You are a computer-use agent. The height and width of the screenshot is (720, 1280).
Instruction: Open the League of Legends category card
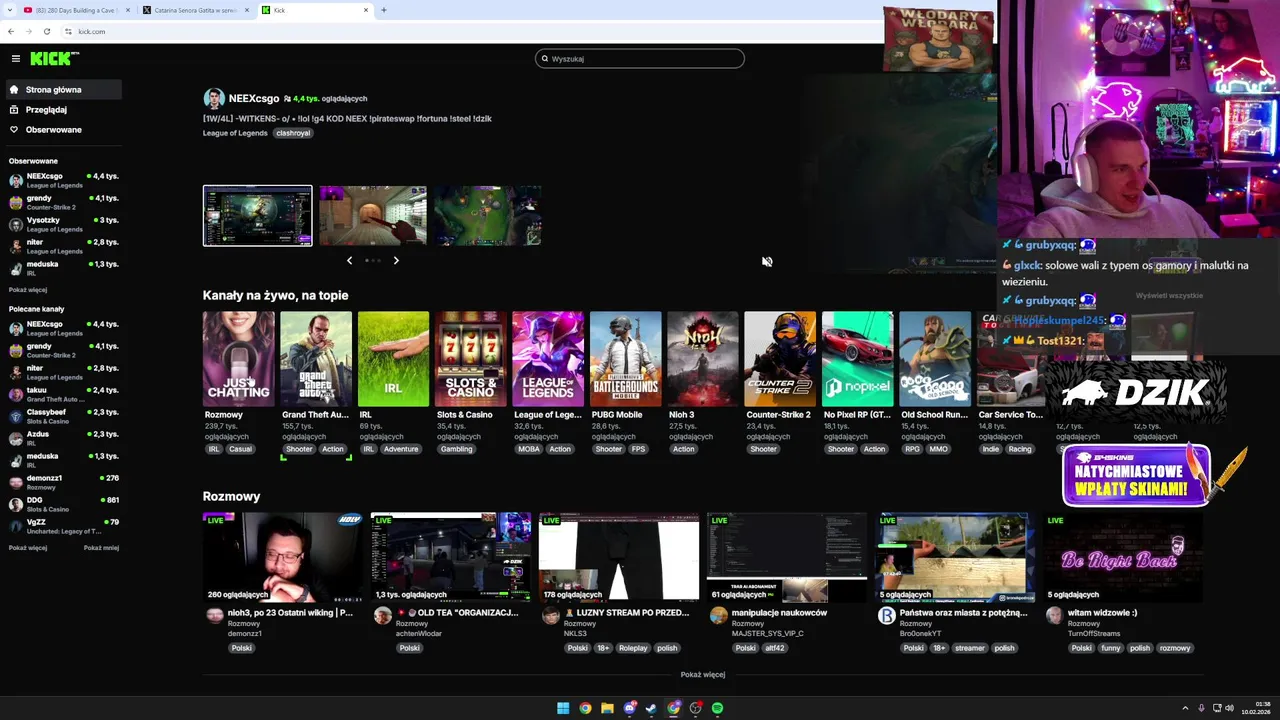click(x=548, y=359)
